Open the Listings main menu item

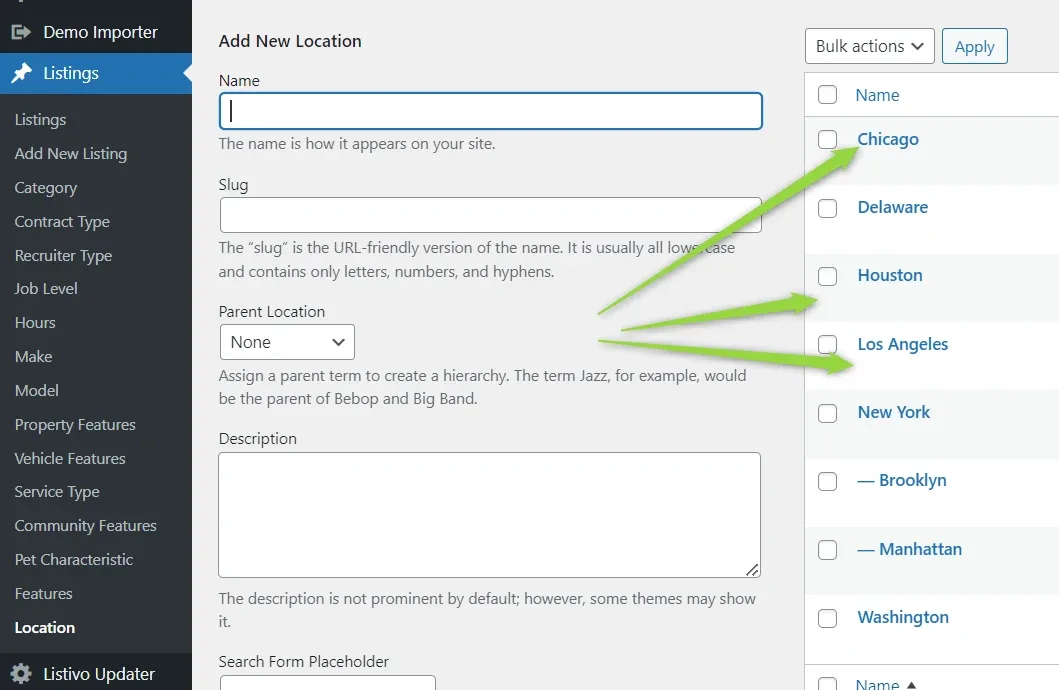pos(96,73)
